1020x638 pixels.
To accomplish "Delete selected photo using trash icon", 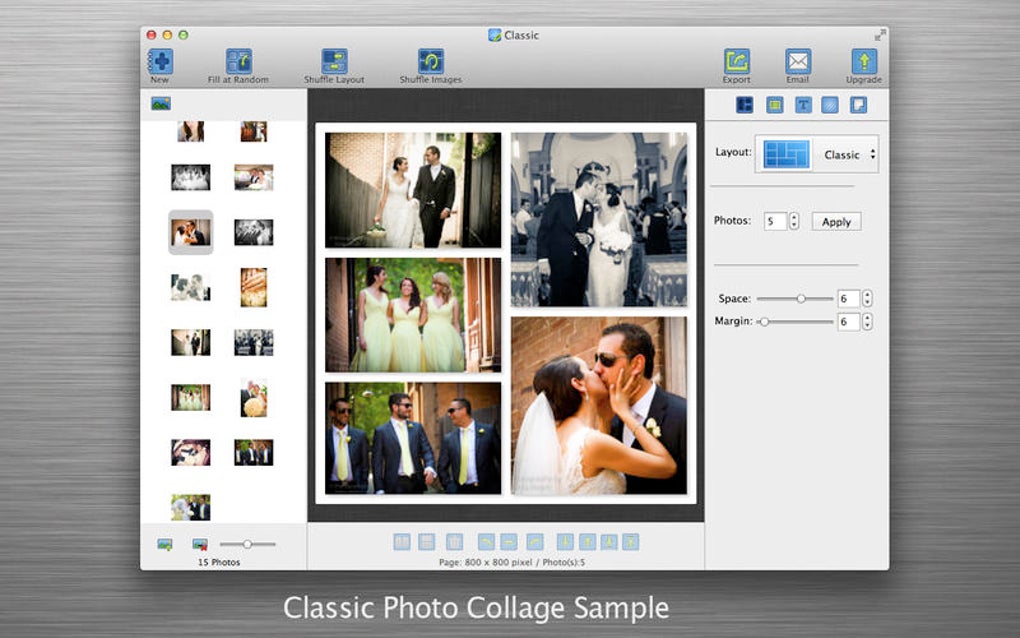I will pos(454,541).
